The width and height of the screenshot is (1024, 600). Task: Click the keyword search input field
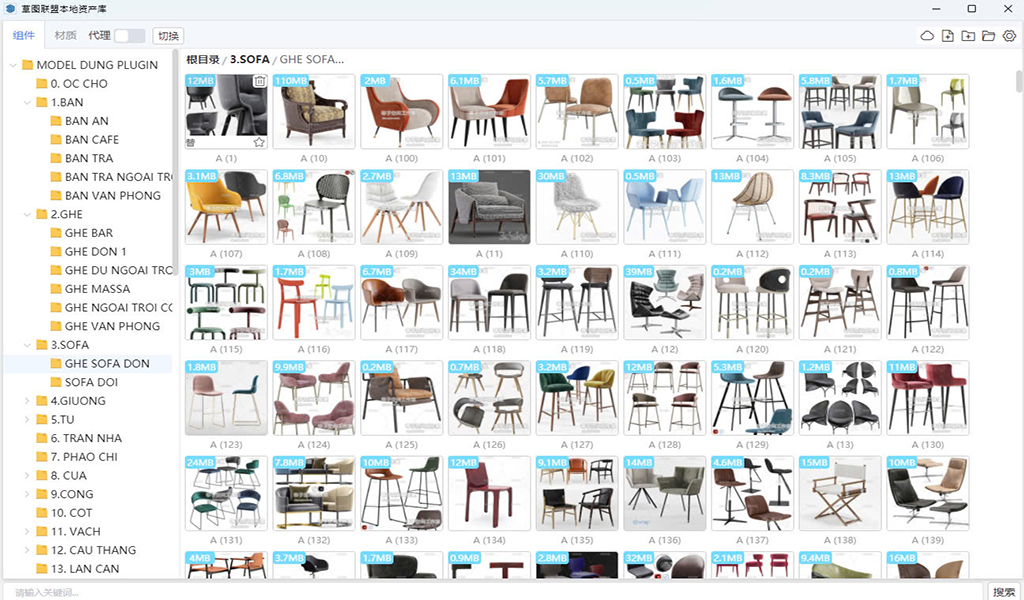[490, 592]
